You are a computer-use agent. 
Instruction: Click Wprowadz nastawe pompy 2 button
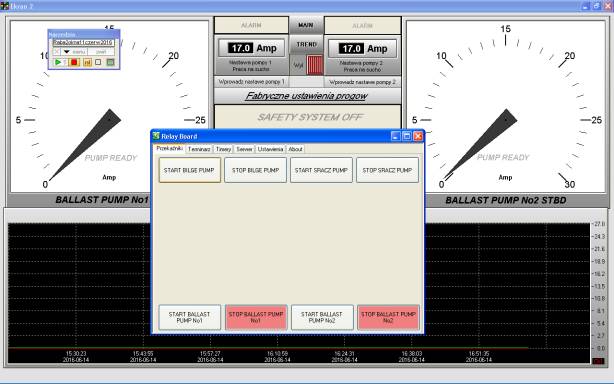point(363,82)
